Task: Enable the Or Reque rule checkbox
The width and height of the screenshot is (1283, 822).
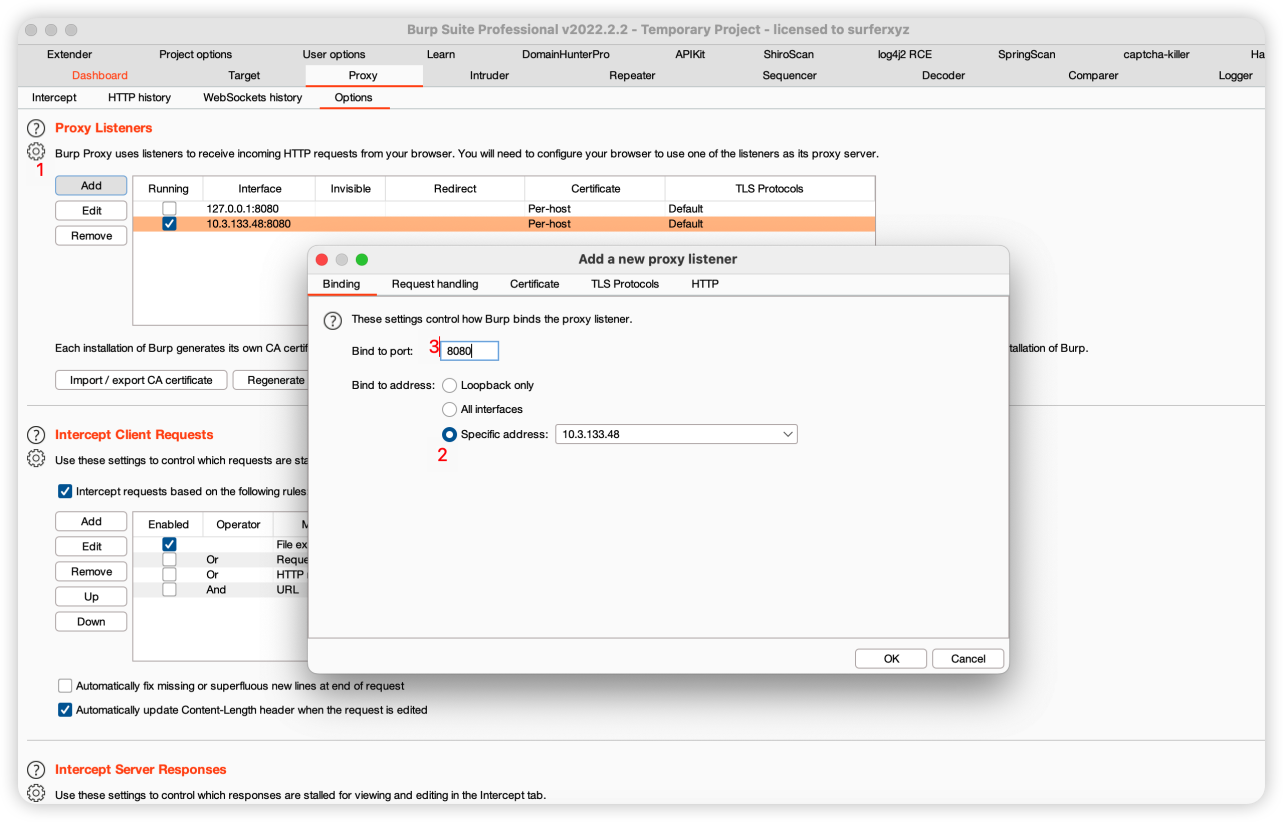Action: coord(169,560)
